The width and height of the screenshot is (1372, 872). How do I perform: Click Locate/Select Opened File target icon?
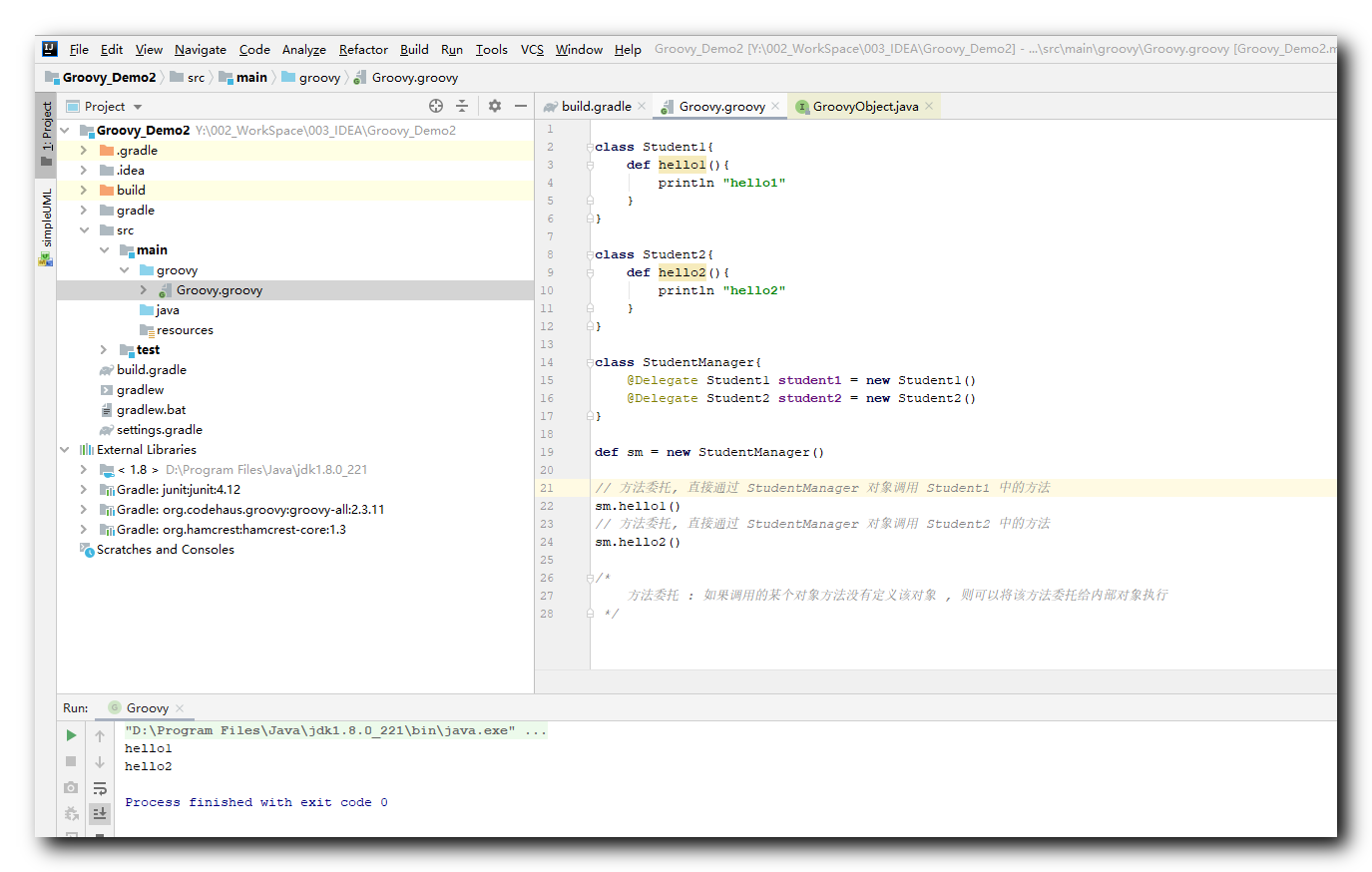[x=436, y=106]
